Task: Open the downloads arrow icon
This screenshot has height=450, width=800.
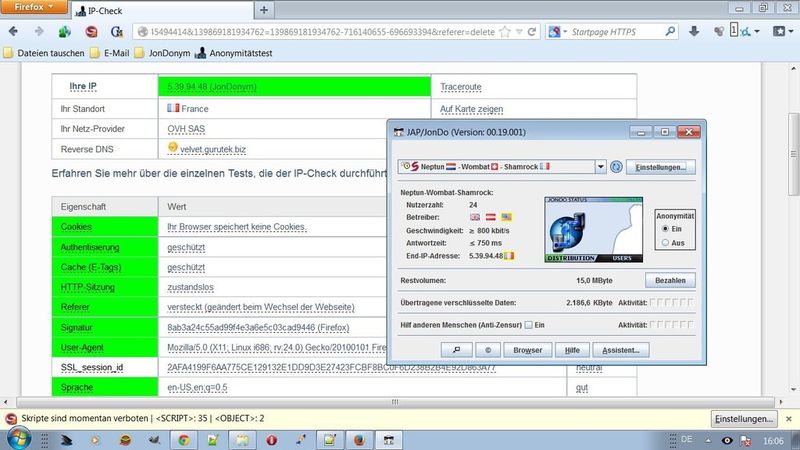Action: (x=694, y=32)
